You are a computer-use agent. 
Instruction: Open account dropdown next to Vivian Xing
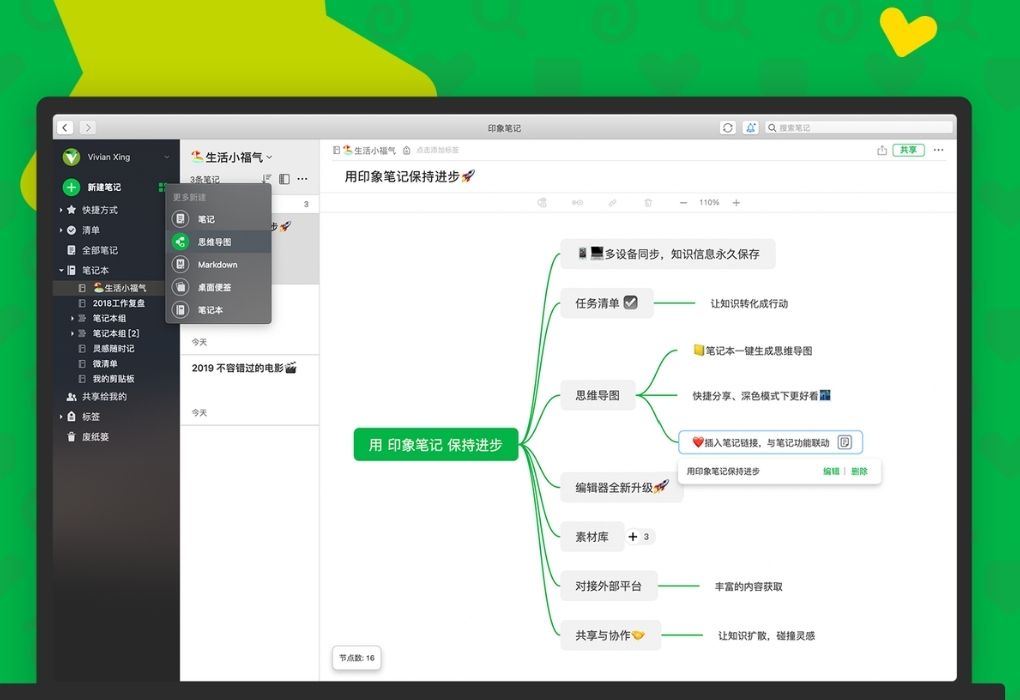(167, 157)
